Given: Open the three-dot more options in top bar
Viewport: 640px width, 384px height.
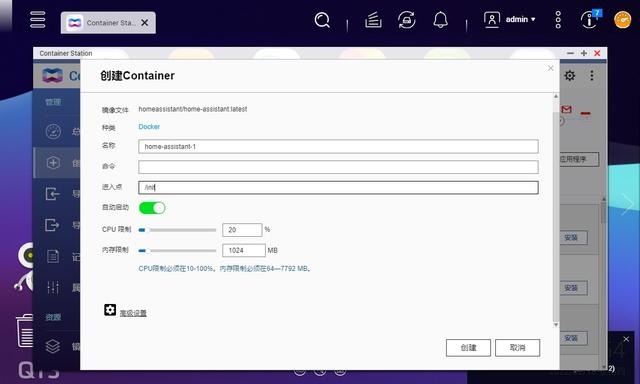Looking at the screenshot, I should [558, 20].
